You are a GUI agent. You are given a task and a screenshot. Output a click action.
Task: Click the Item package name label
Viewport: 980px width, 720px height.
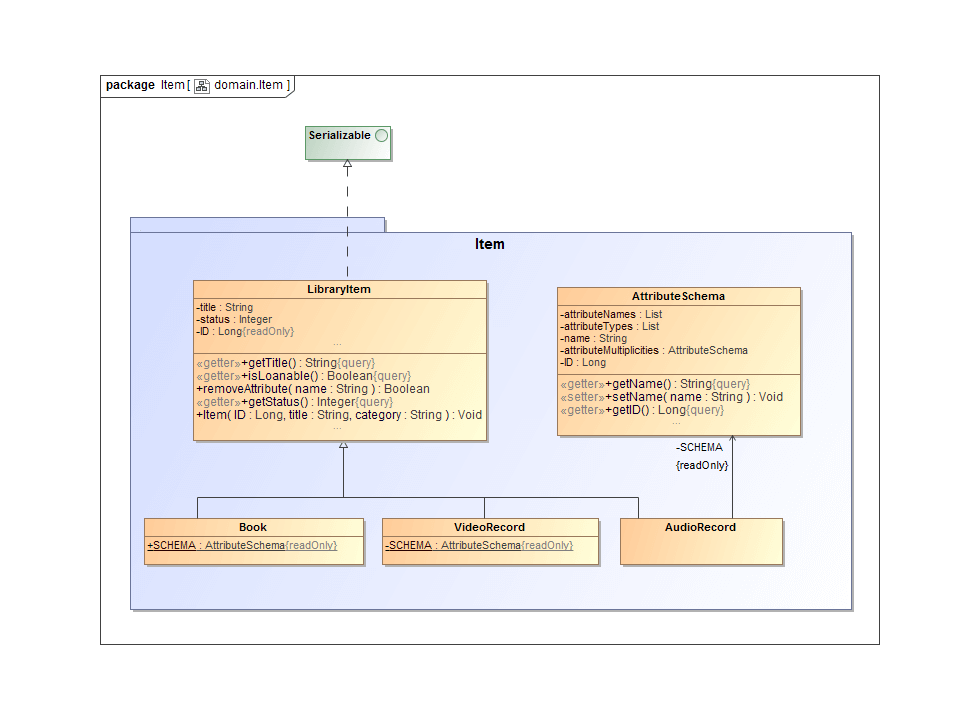pyautogui.click(x=489, y=244)
